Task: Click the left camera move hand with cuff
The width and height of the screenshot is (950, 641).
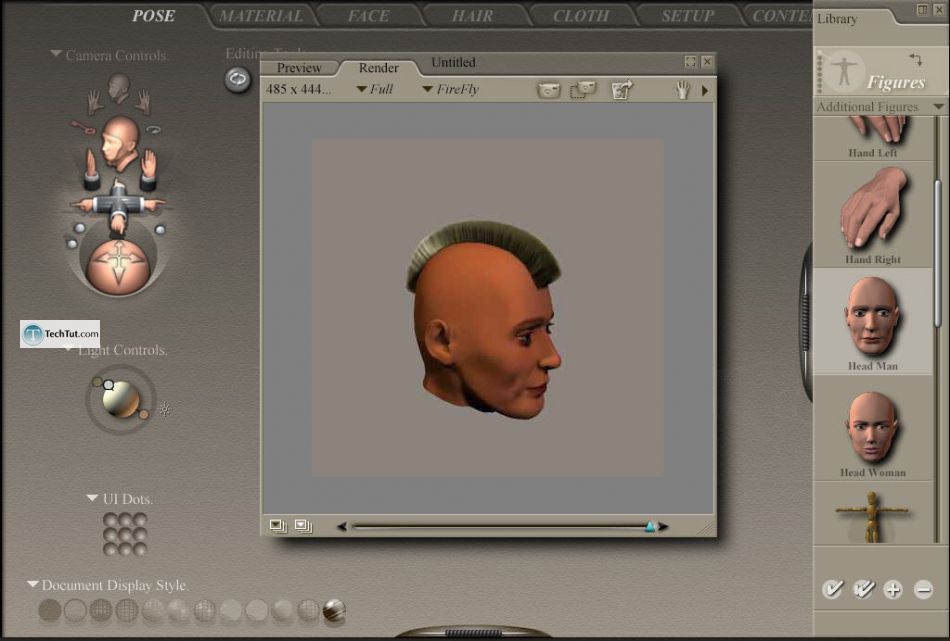Action: tap(91, 168)
